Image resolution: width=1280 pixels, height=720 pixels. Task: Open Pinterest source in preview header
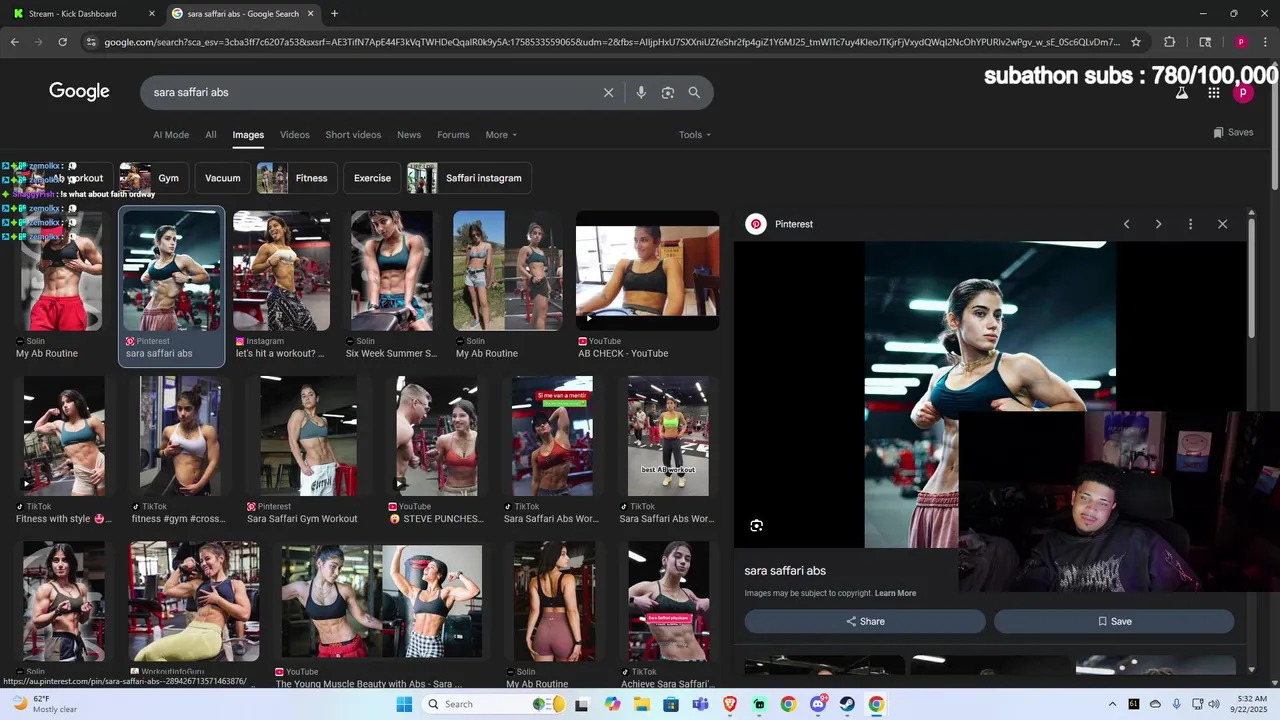pos(780,224)
